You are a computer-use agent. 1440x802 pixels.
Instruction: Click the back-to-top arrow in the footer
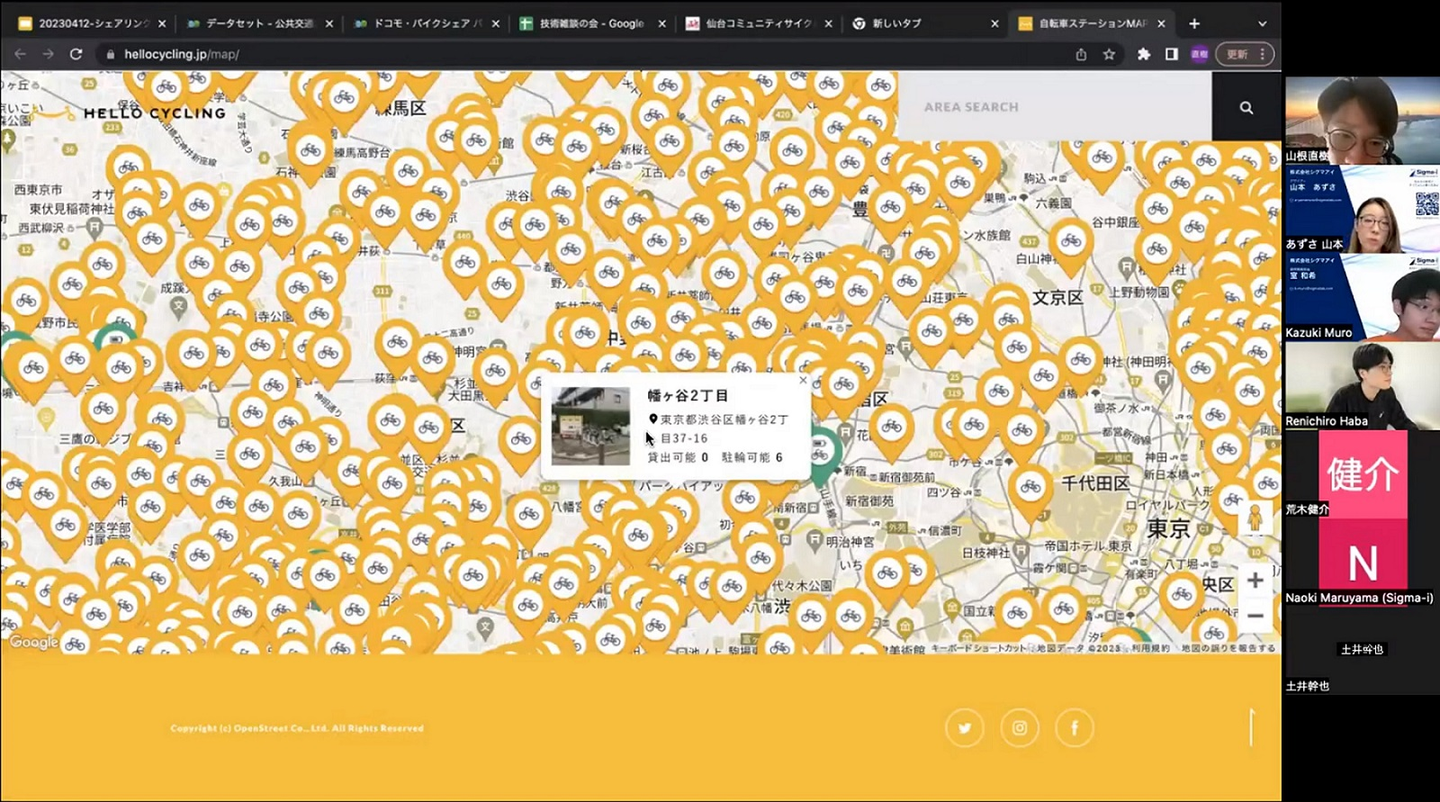pos(1251,727)
